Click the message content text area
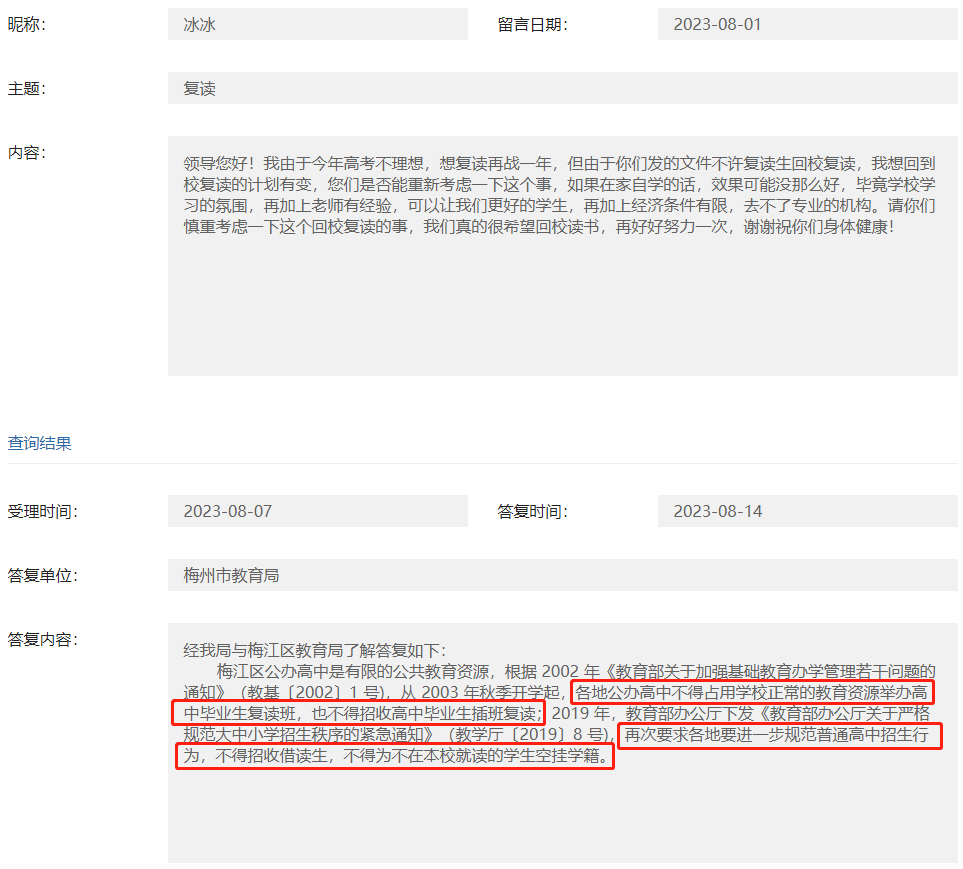 coord(563,255)
